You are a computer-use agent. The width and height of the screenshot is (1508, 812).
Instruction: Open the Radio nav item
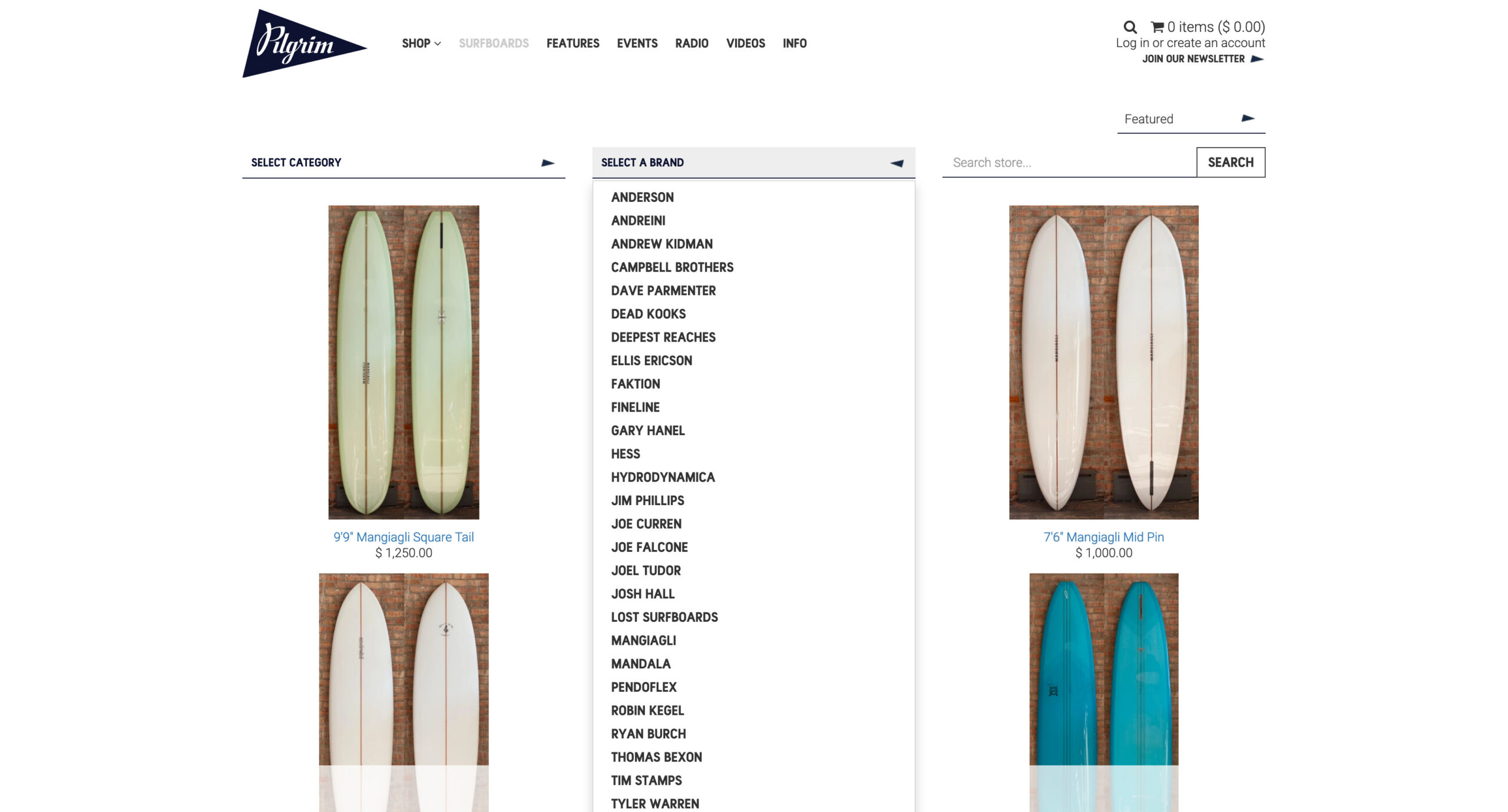pyautogui.click(x=691, y=44)
